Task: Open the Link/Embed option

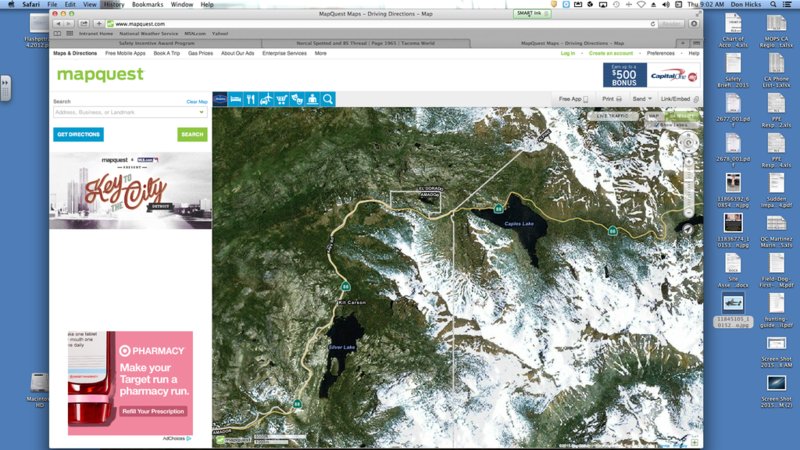Action: pos(679,99)
